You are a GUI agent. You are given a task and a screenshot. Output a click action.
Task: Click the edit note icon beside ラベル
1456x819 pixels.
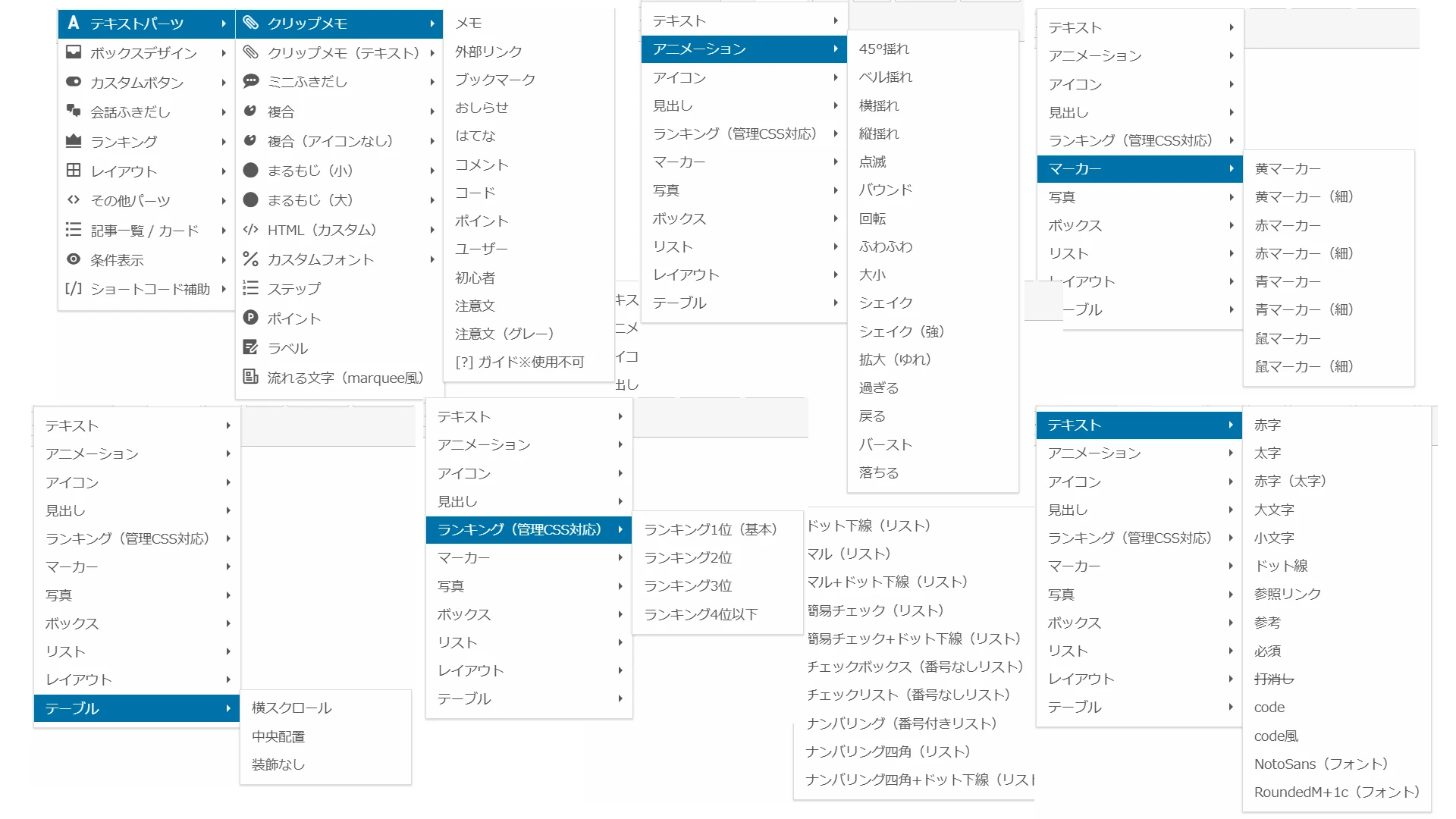tap(250, 347)
